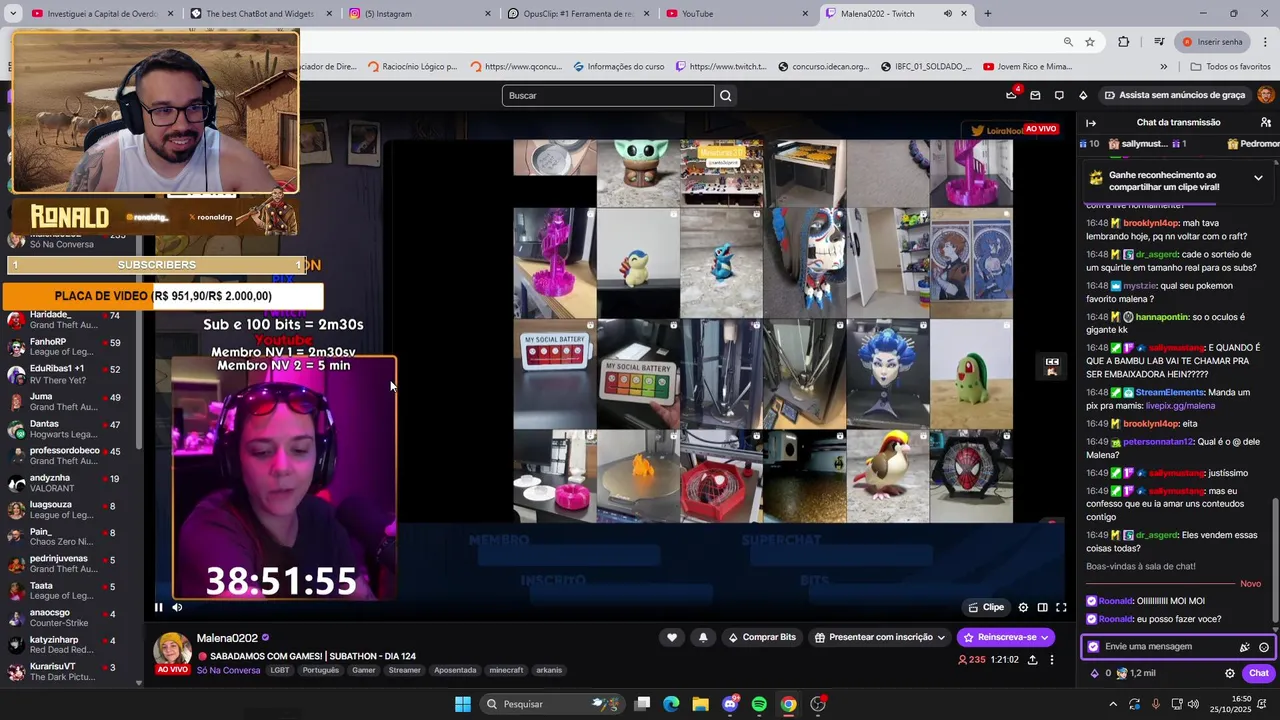Open a new browser tab
The width and height of the screenshot is (1280, 720).
[988, 14]
